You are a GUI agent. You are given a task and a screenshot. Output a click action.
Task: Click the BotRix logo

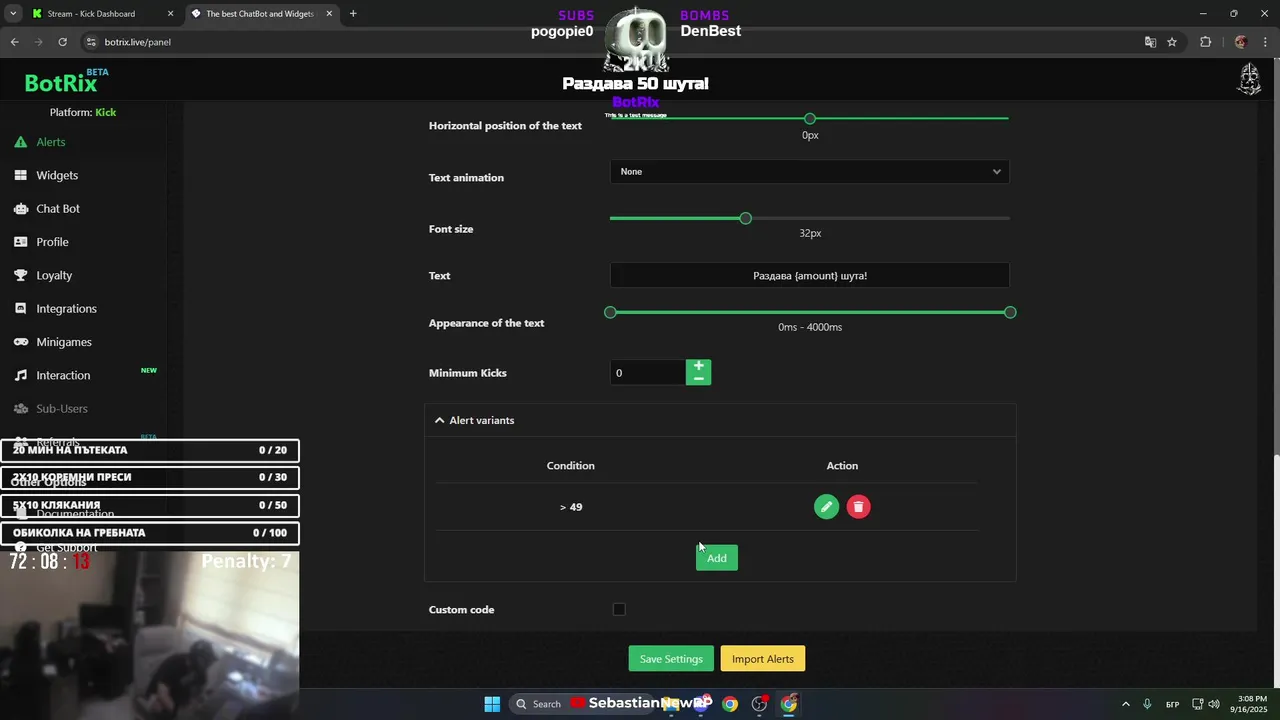[61, 83]
